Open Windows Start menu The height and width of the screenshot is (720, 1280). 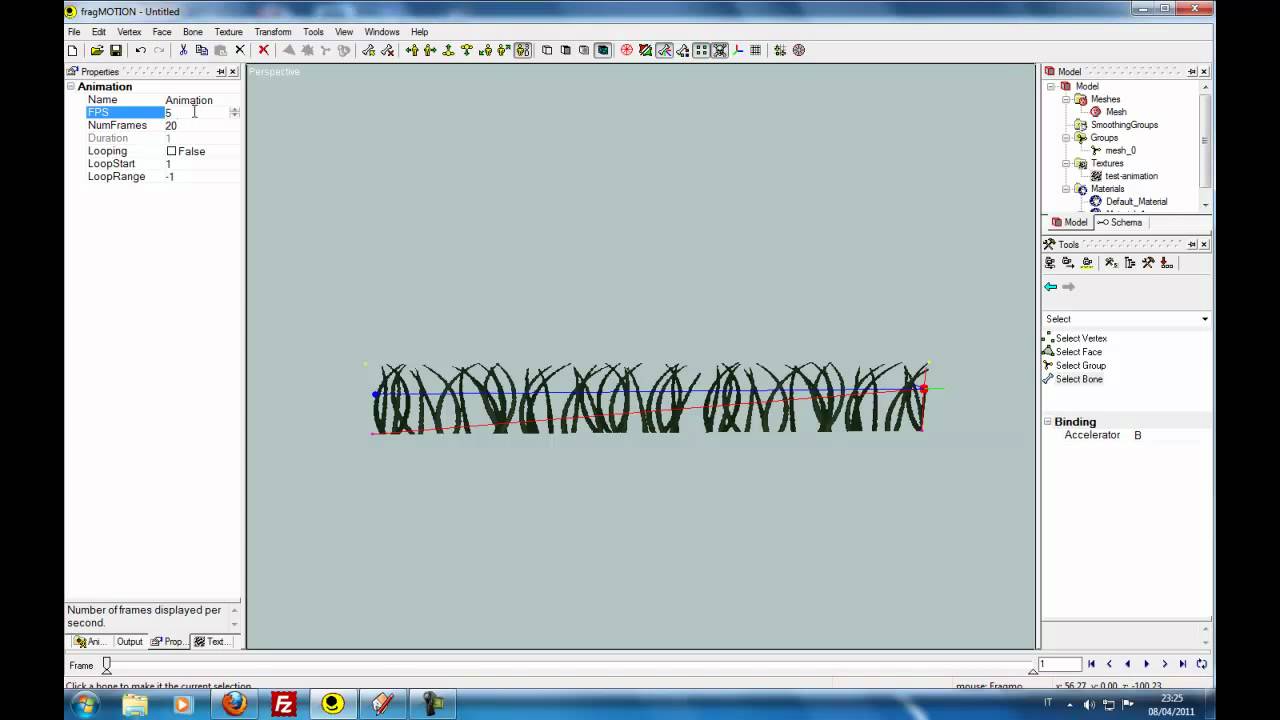(84, 704)
